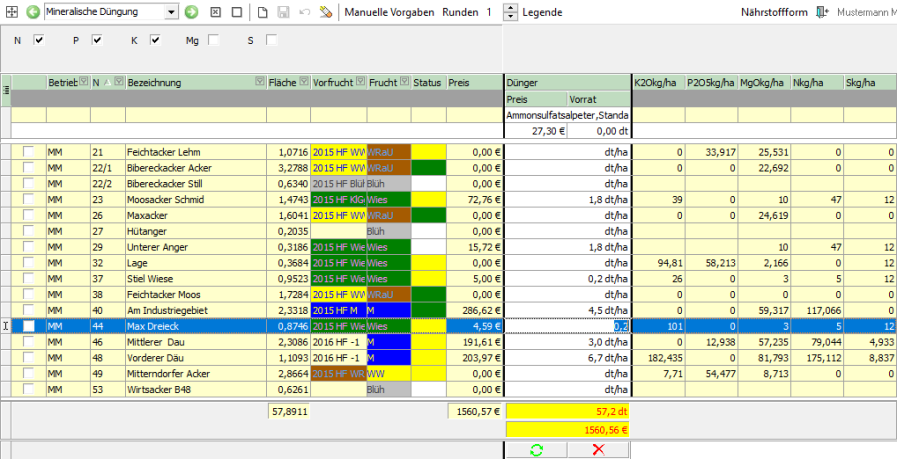Image resolution: width=897 pixels, height=459 pixels.
Task: Click the blue Frucht cell of Mittlerer Dau
Action: [x=388, y=341]
